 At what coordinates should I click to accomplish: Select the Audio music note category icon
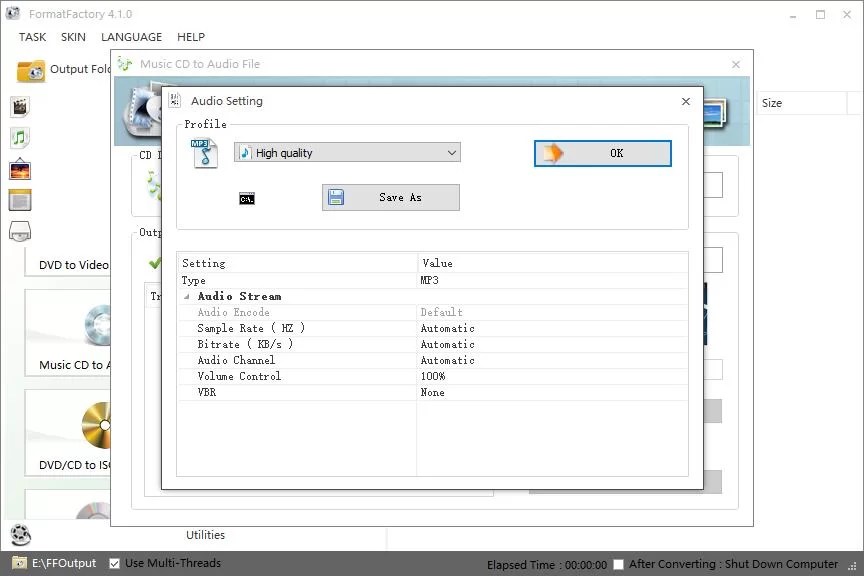pos(19,137)
